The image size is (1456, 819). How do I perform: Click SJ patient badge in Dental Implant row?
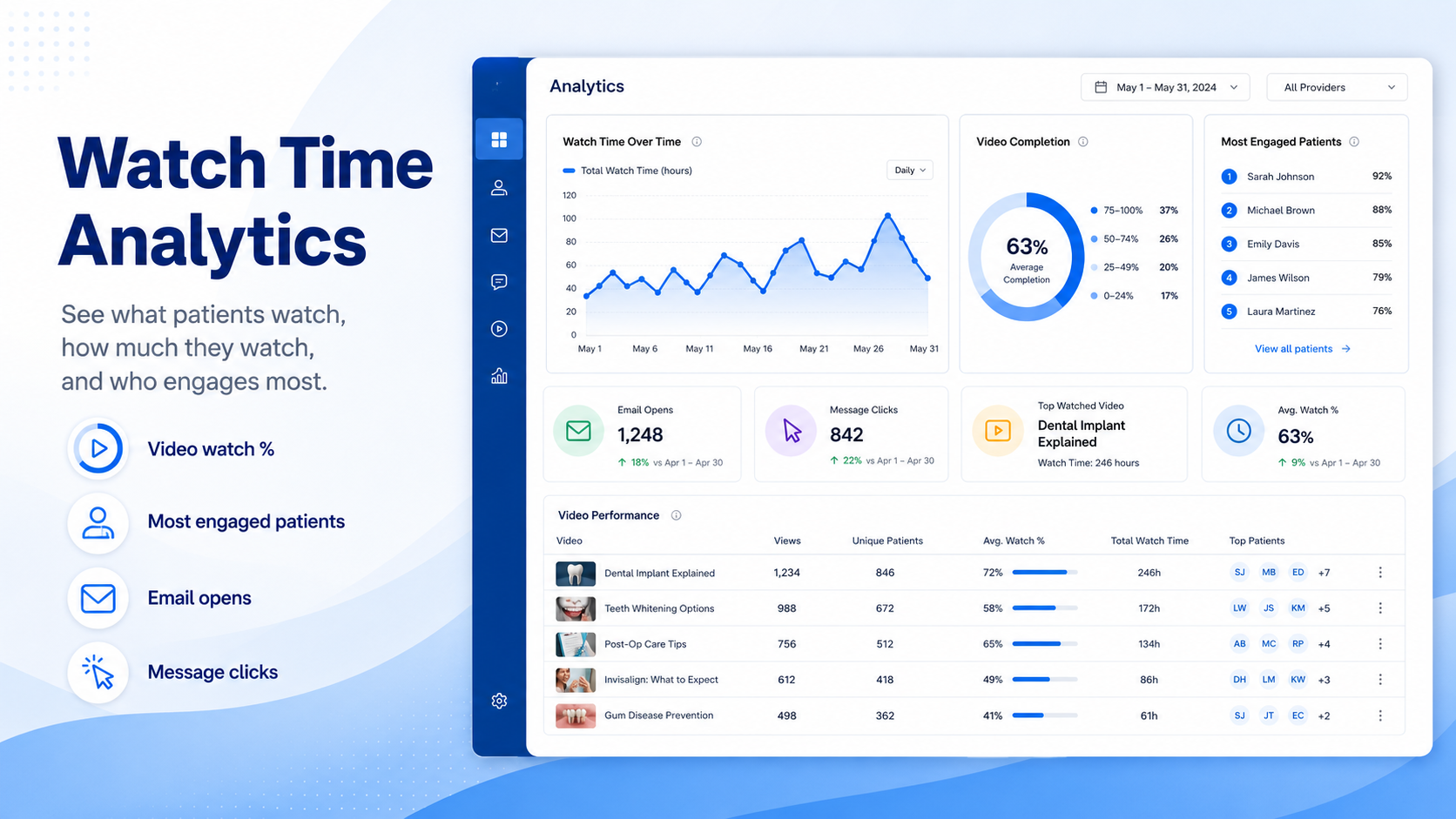tap(1239, 573)
